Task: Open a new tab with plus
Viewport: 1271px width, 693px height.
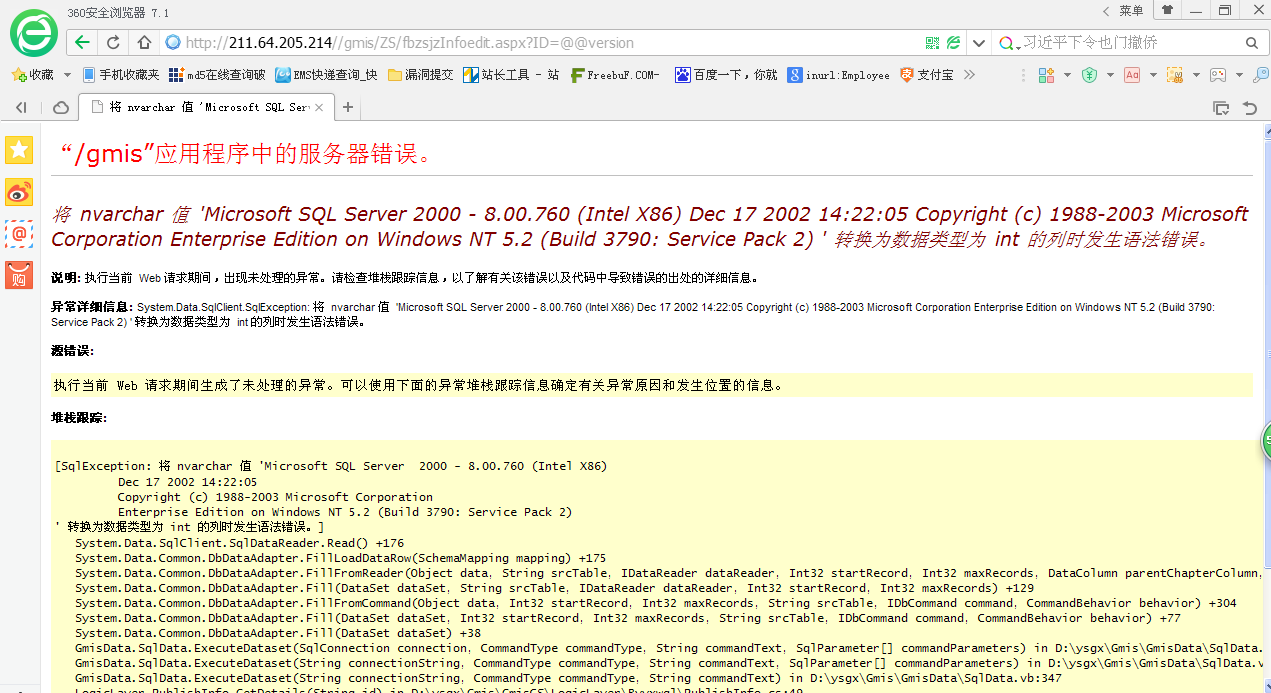Action: click(x=348, y=107)
